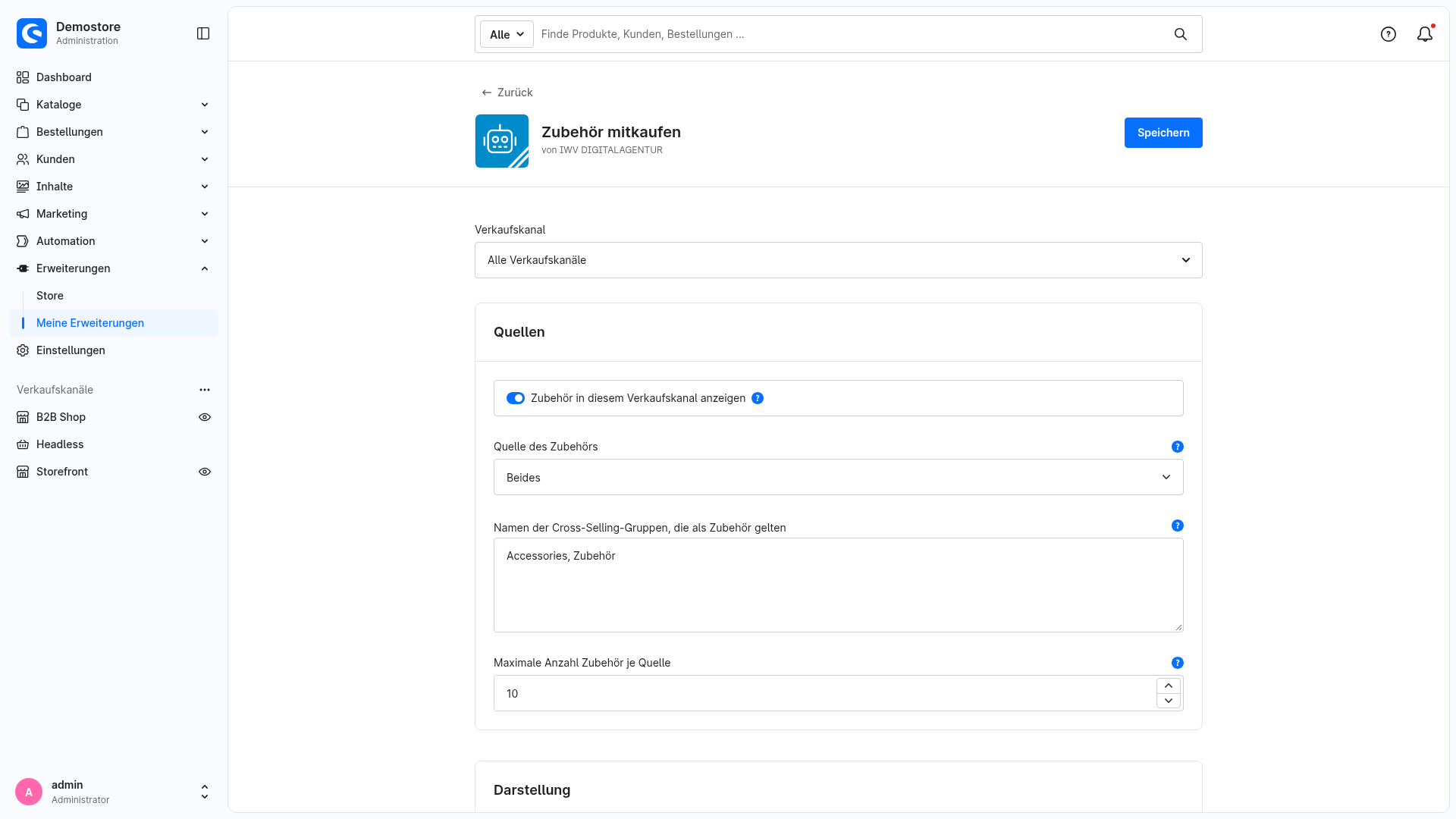The image size is (1456, 819).
Task: Go back via the Zurück link
Action: [507, 93]
